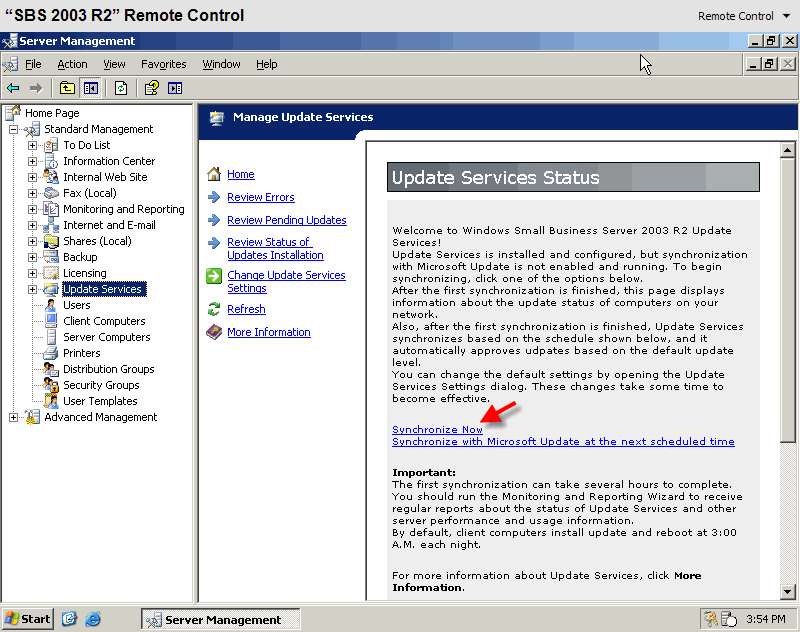Click the Refresh toolbar icon
800x632 pixels.
point(121,88)
